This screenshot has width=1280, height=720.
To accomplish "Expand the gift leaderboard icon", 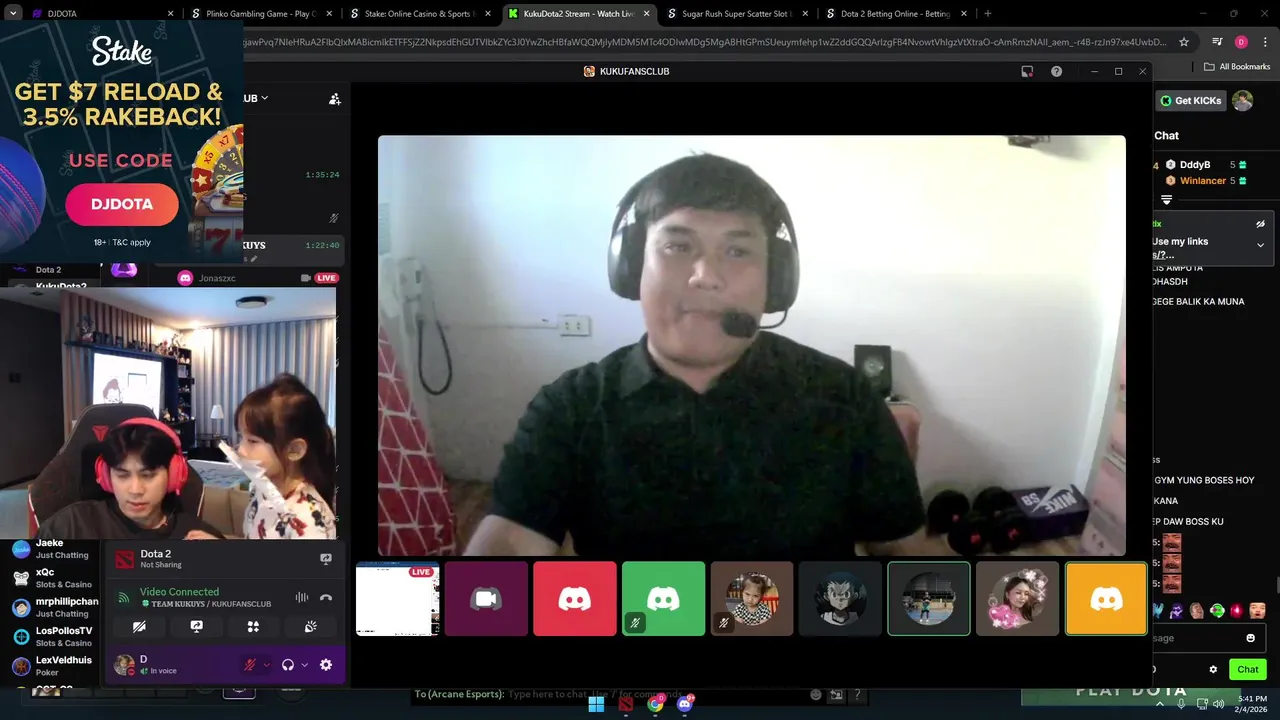I will pyautogui.click(x=1166, y=200).
